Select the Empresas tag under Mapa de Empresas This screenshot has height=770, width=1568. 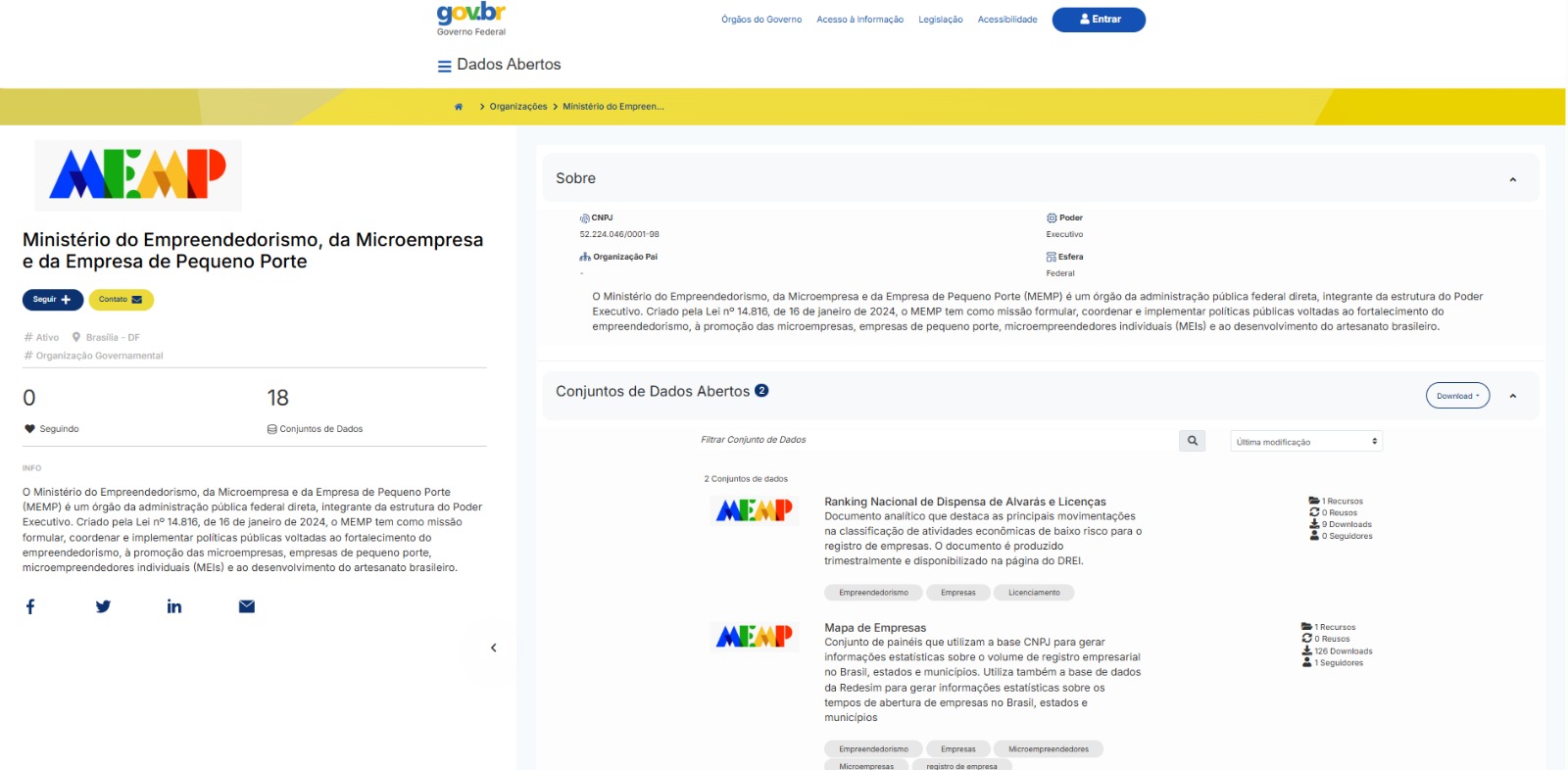(958, 749)
